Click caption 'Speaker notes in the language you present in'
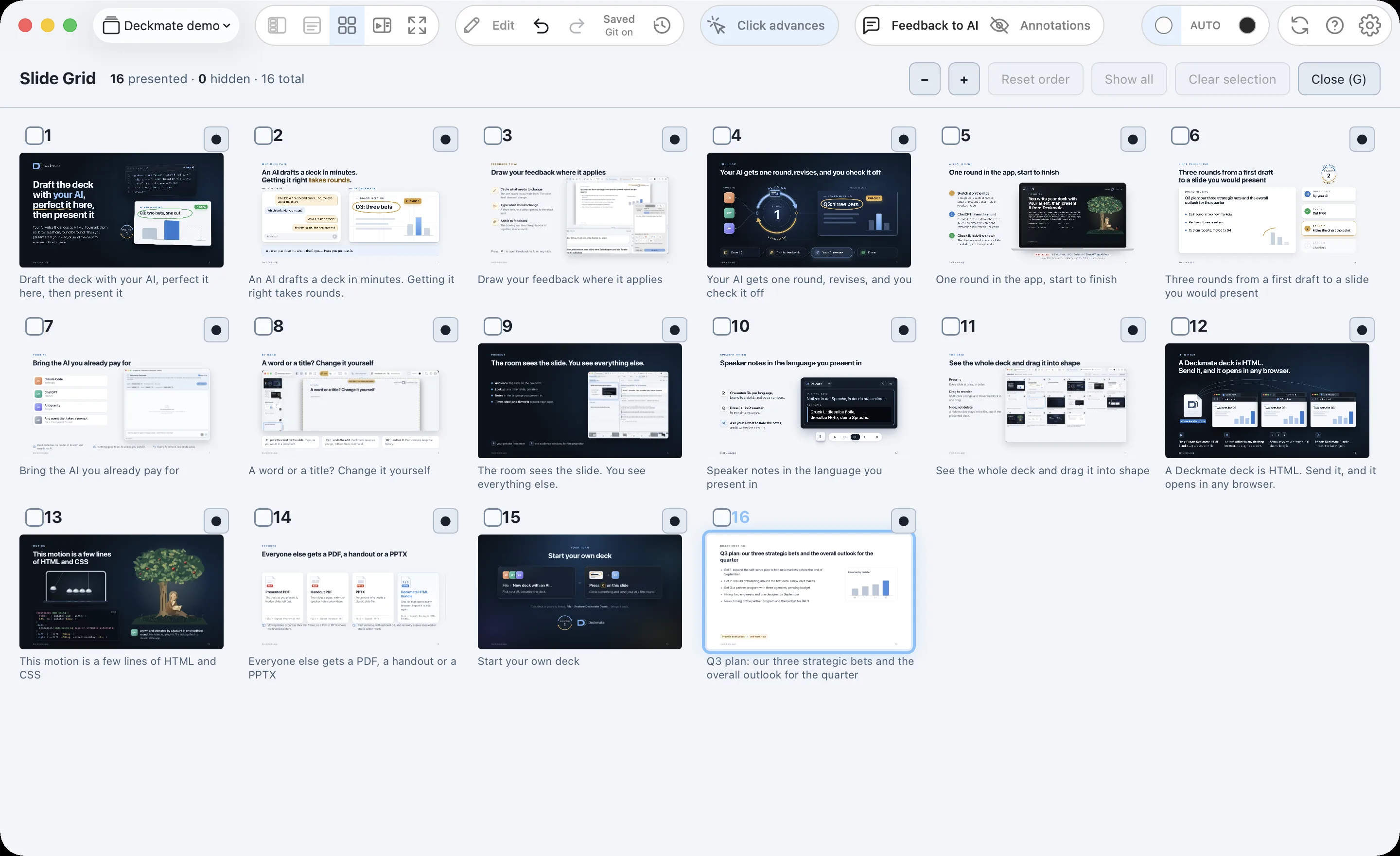 pos(794,477)
